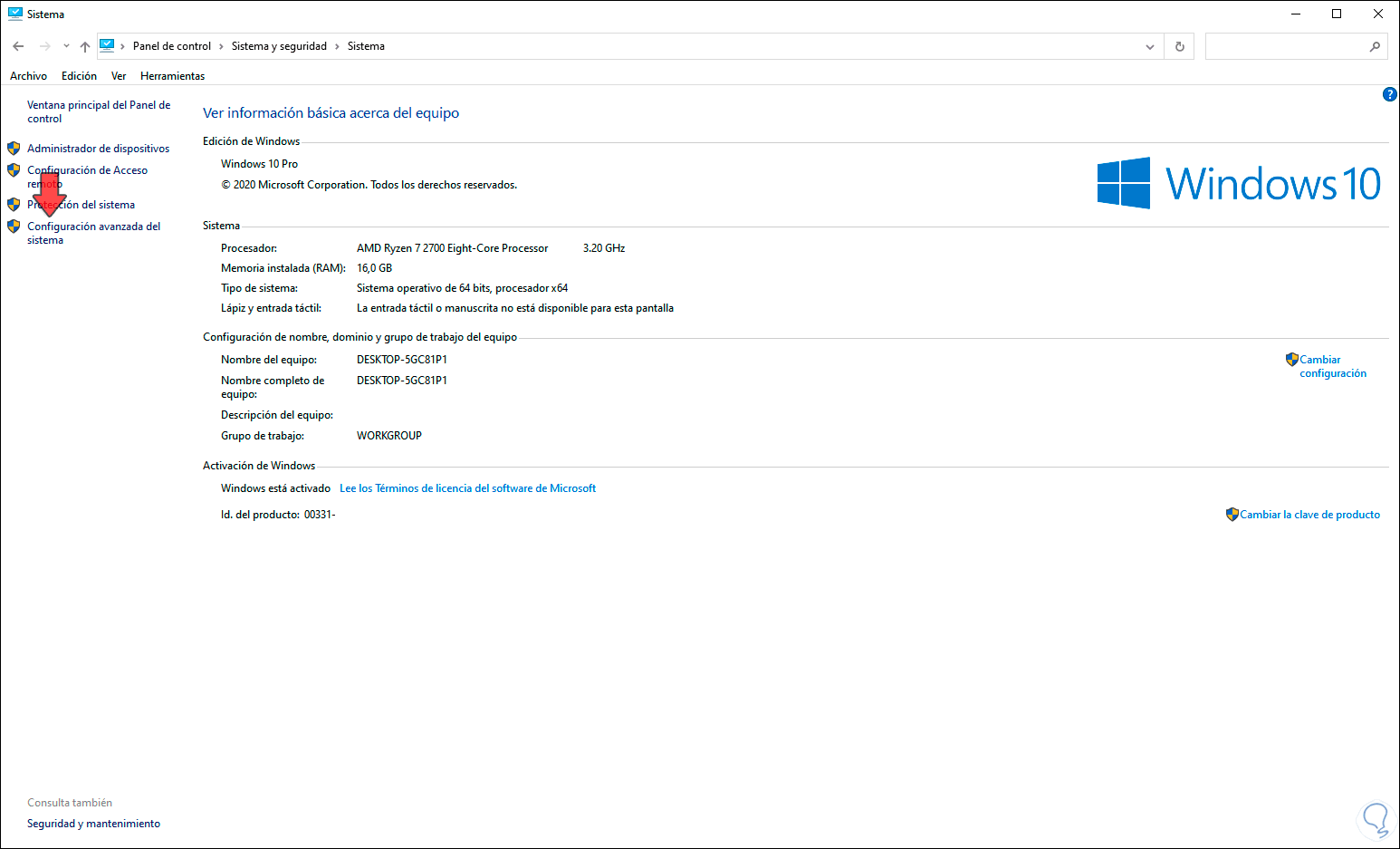
Task: Select the workgroup value 'WORKGROUP'
Action: click(389, 436)
